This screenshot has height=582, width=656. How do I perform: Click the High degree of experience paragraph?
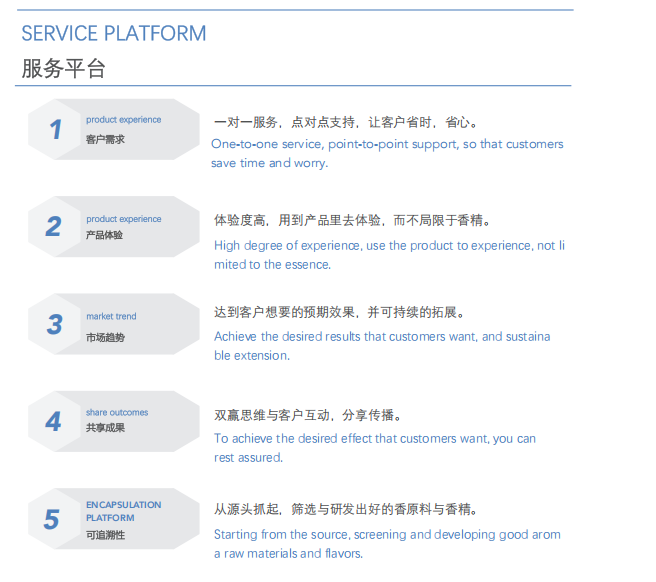click(x=389, y=255)
